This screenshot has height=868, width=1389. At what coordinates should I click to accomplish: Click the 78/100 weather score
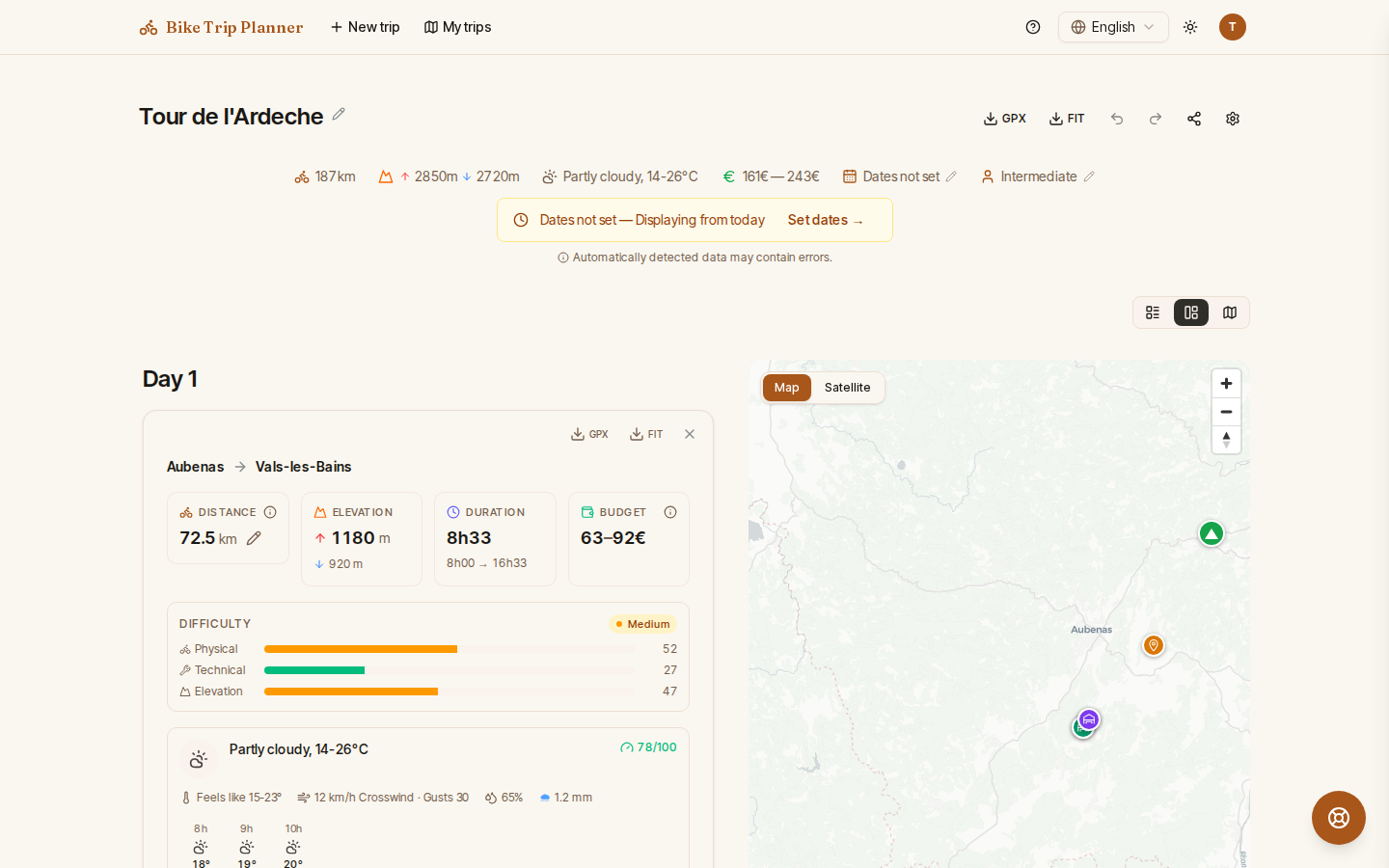pyautogui.click(x=648, y=747)
